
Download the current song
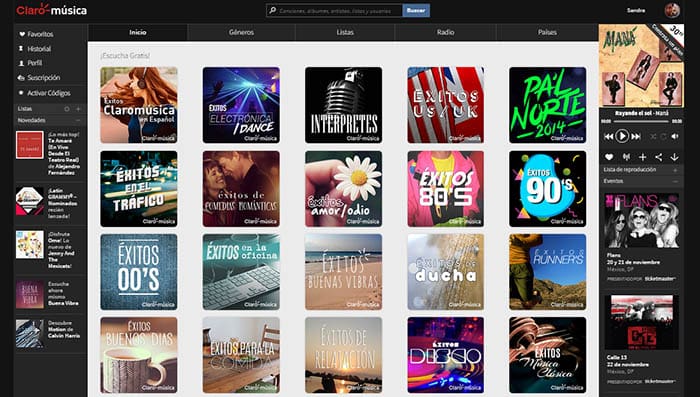675,157
